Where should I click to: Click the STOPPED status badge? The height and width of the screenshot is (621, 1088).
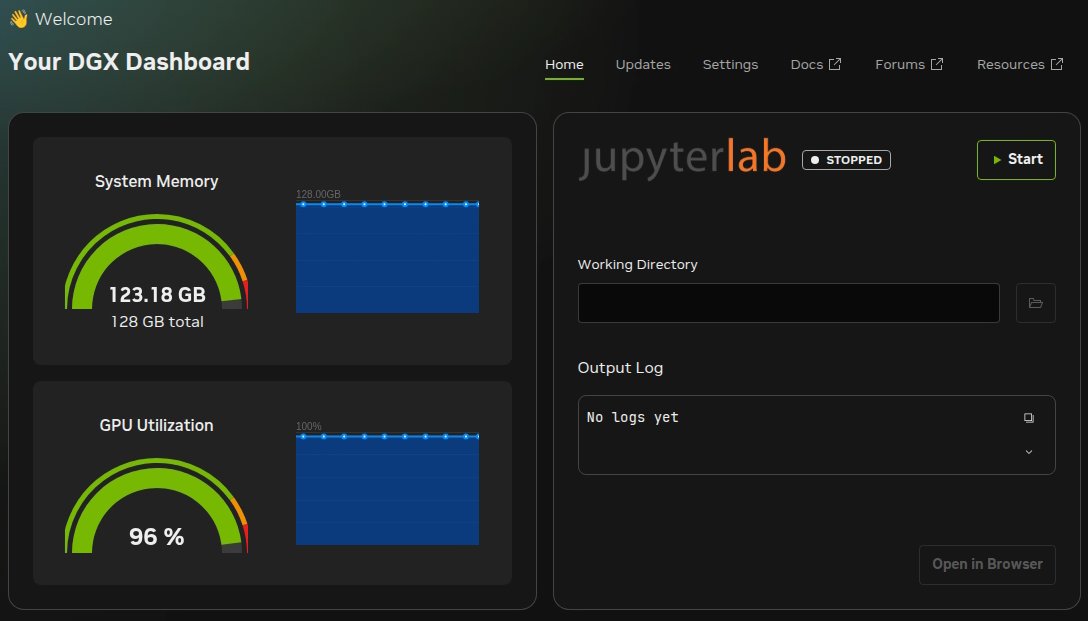tap(846, 160)
